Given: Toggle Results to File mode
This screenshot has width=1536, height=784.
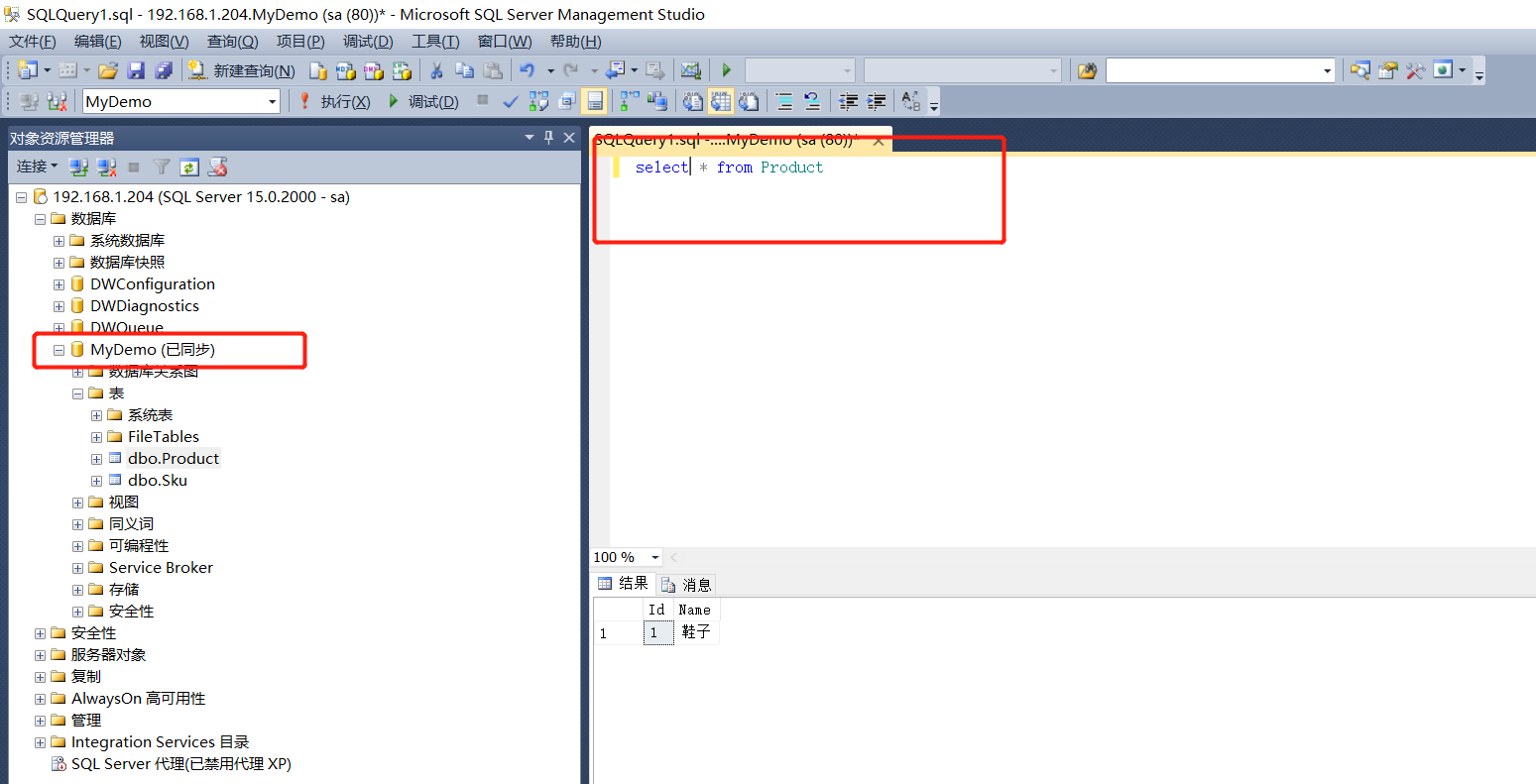Looking at the screenshot, I should (749, 101).
